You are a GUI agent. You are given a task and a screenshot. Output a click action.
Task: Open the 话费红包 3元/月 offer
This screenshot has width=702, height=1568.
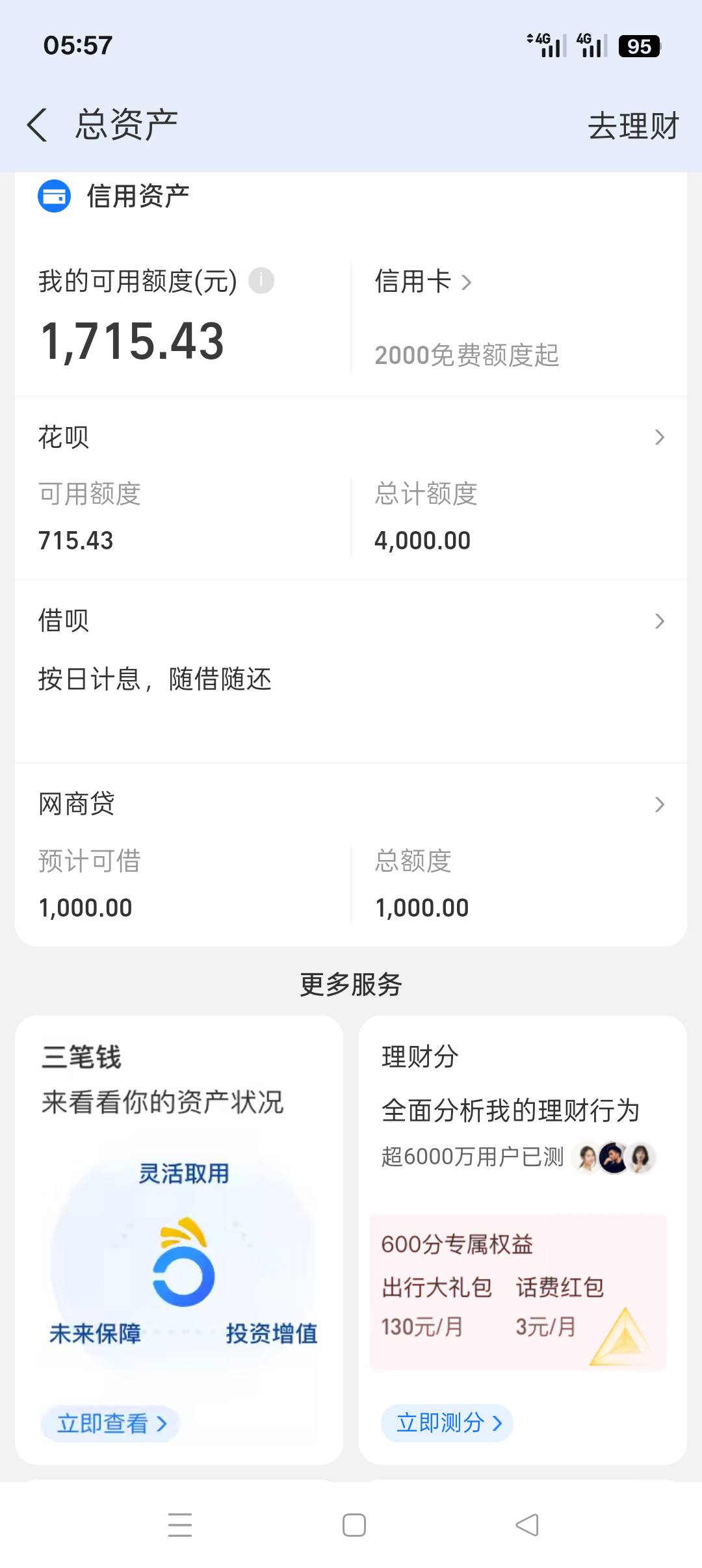click(x=560, y=1306)
